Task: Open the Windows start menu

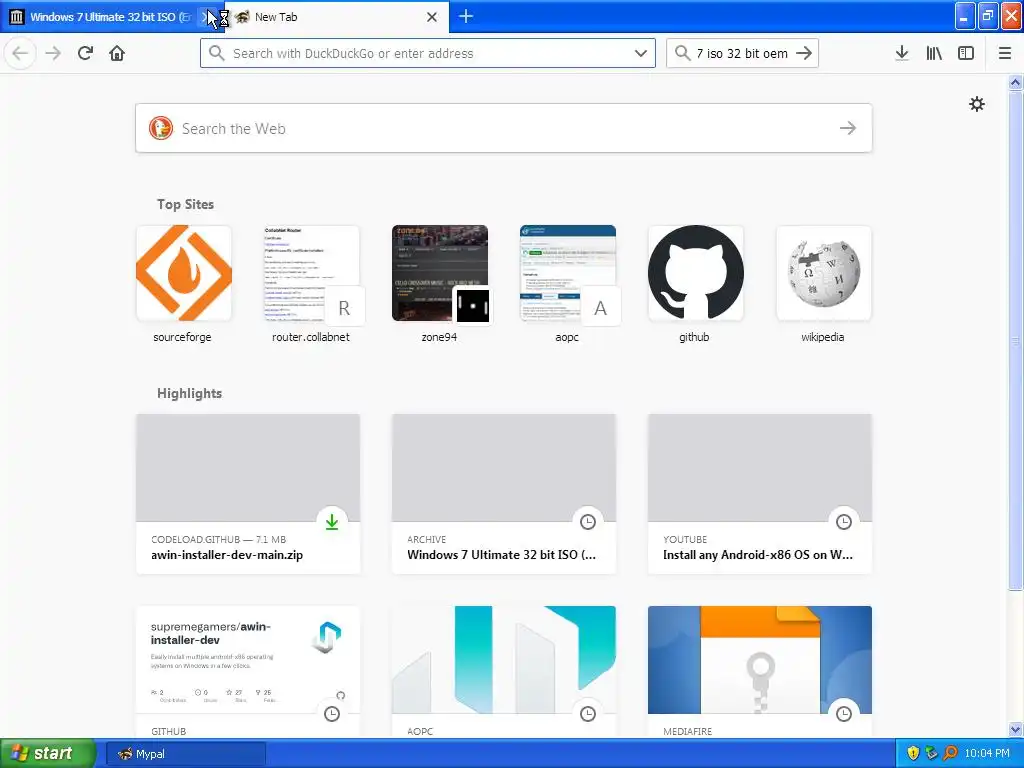Action: [48, 754]
